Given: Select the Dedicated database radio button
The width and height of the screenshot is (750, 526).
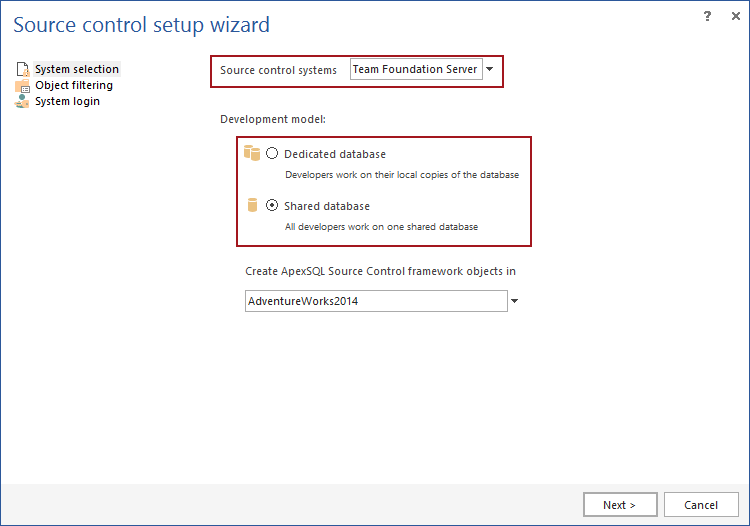Looking at the screenshot, I should click(272, 153).
